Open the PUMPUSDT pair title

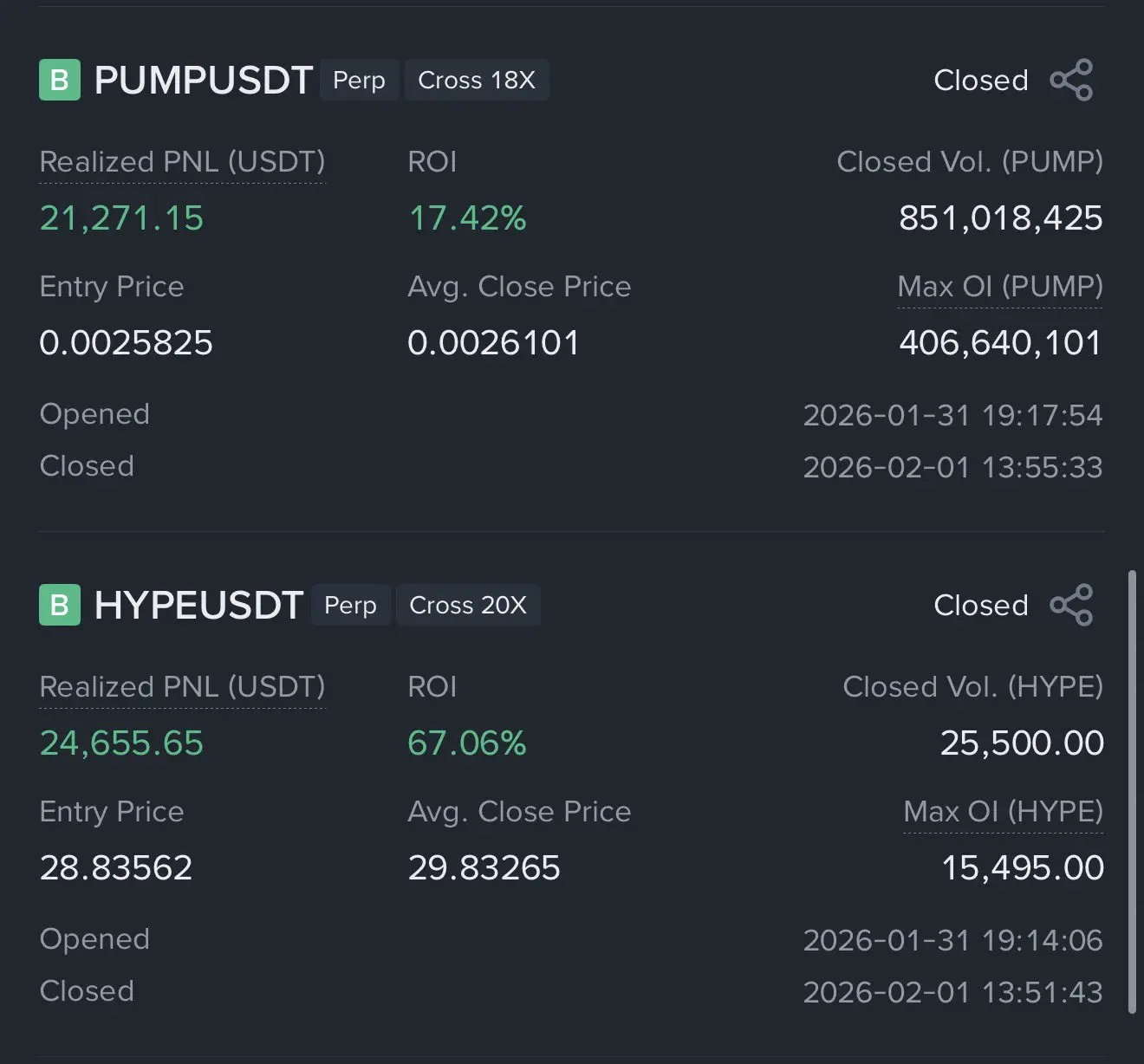[x=203, y=81]
